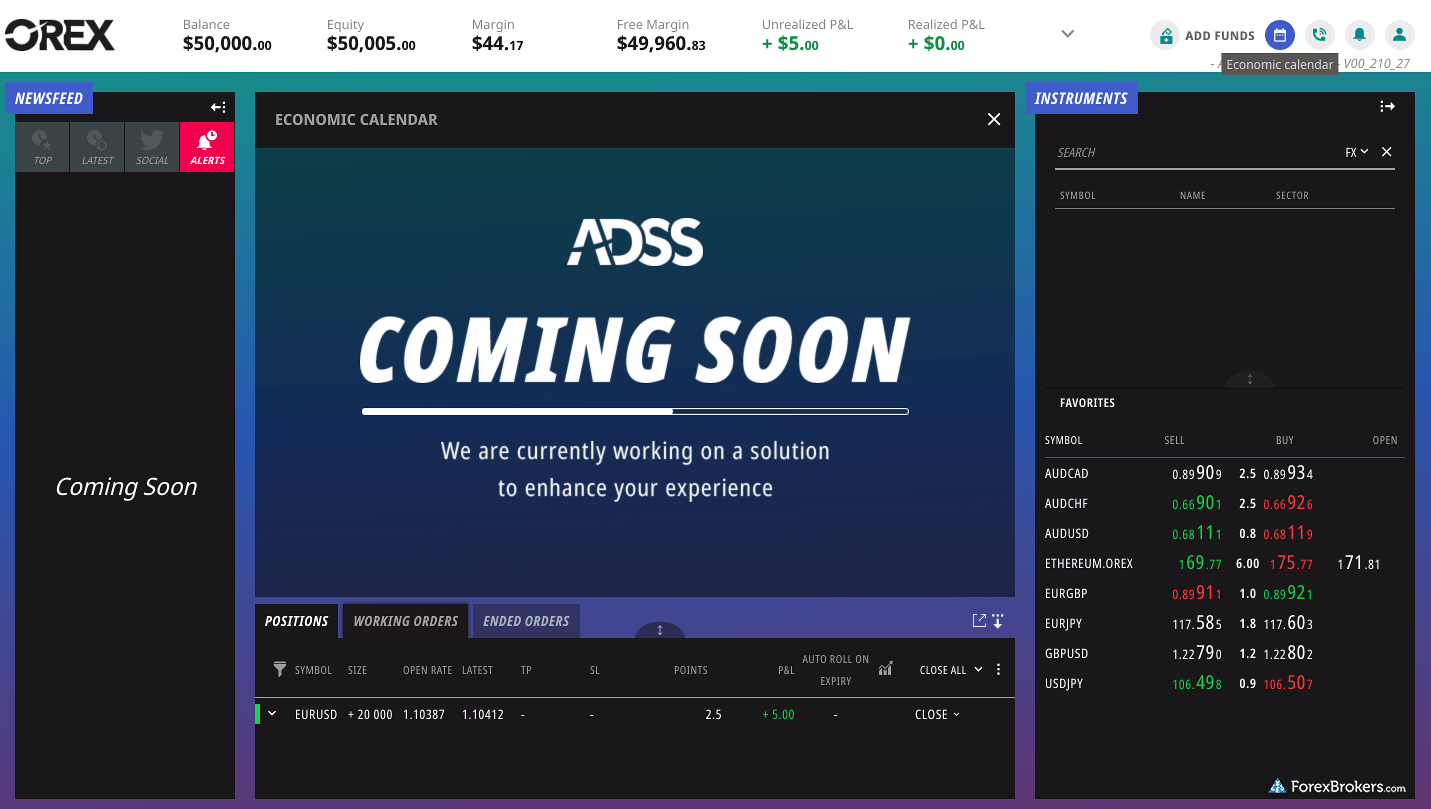
Task: Expand the EURUSD position row
Action: coord(272,714)
